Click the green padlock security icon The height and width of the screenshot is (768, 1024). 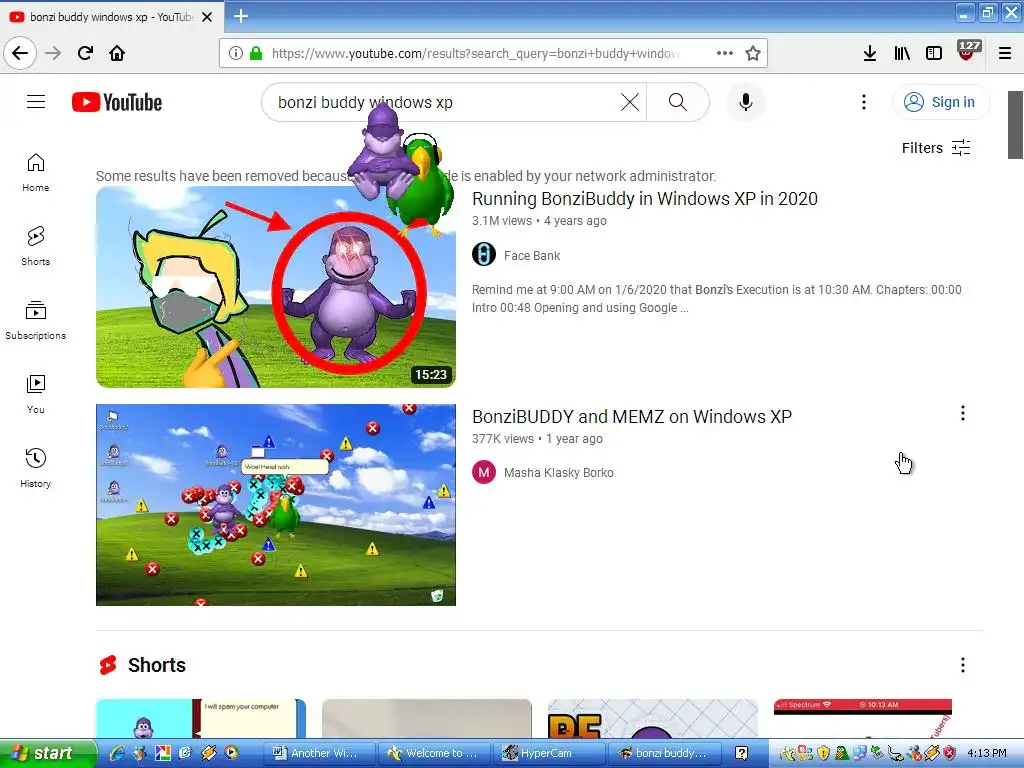point(256,54)
